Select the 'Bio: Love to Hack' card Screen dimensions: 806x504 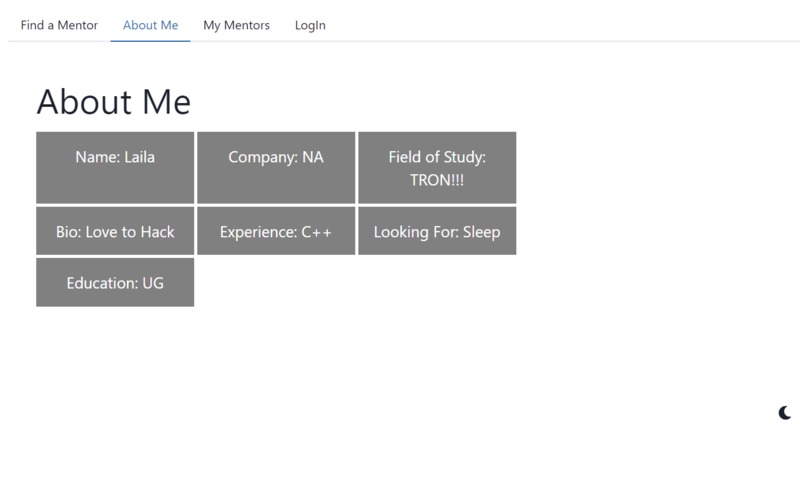[x=115, y=231]
